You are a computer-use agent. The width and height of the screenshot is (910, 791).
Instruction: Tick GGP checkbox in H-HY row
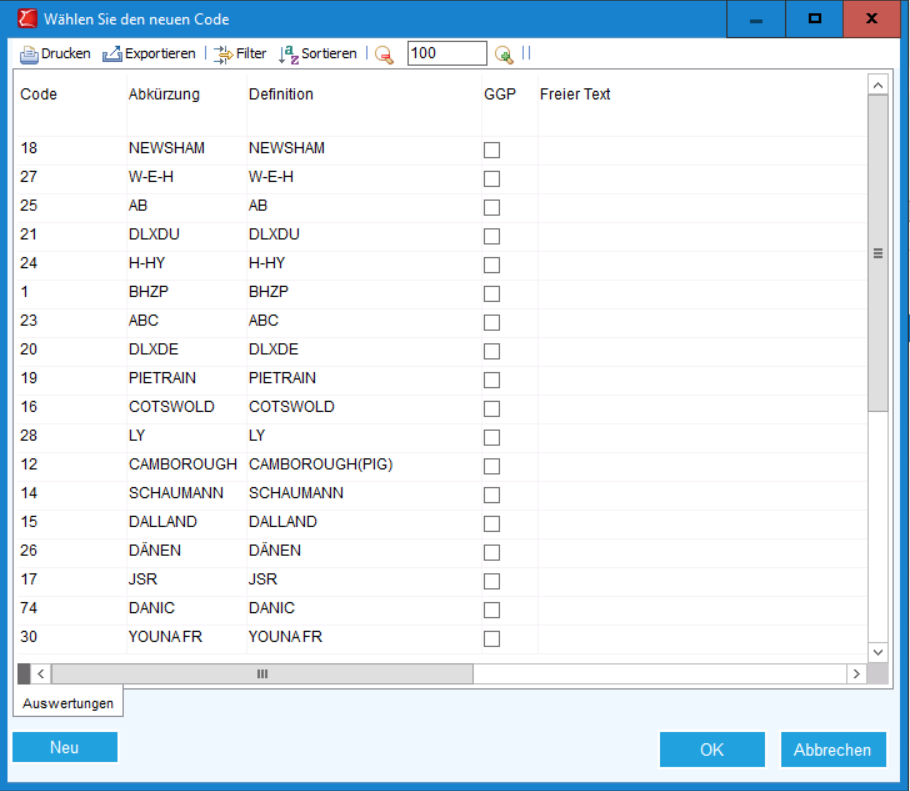[x=492, y=265]
